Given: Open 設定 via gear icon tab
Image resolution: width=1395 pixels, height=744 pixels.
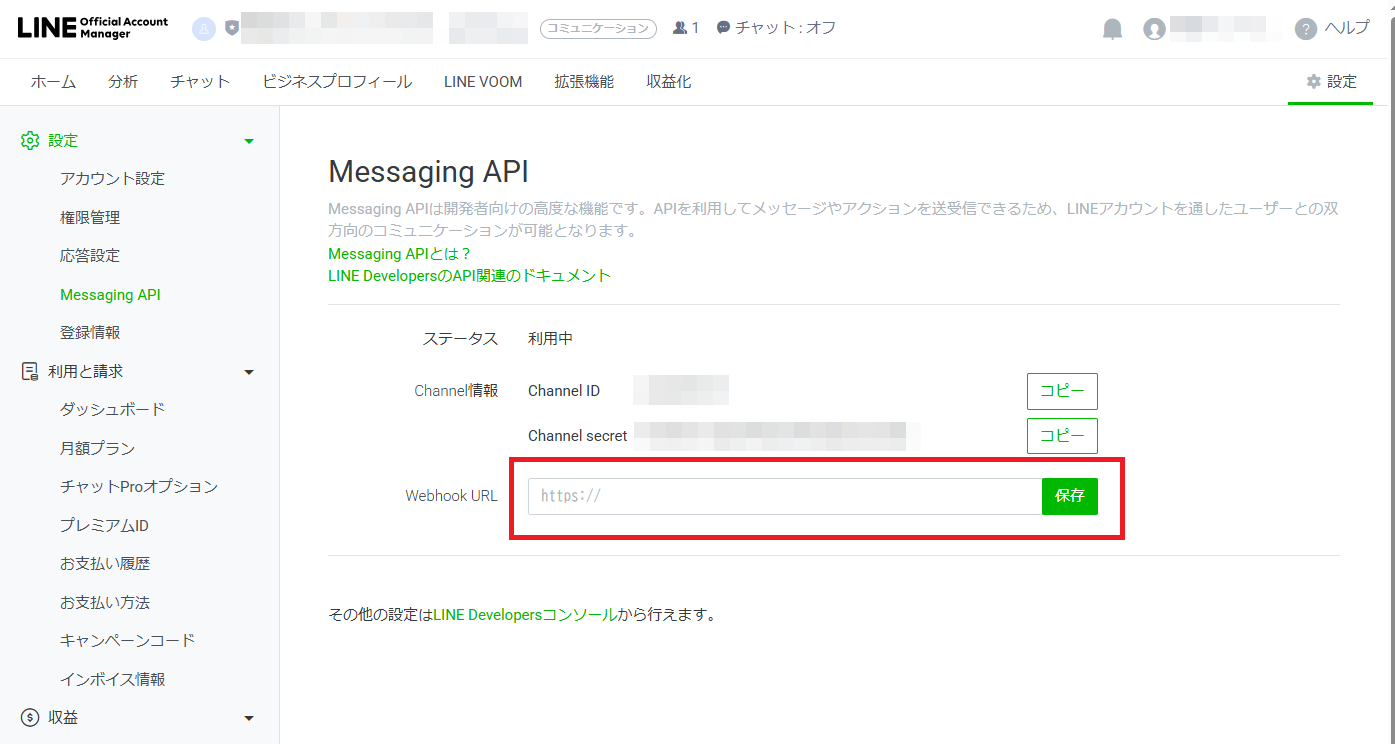Looking at the screenshot, I should click(1331, 82).
